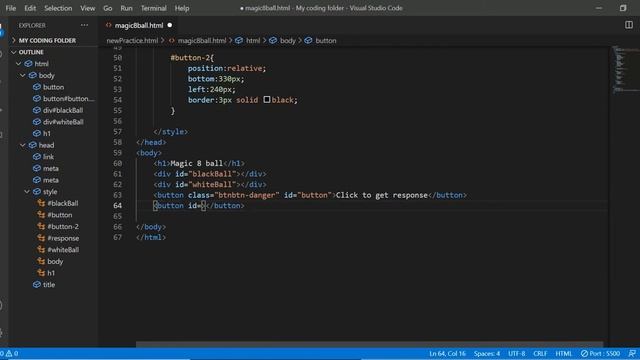This screenshot has height=360, width=640.
Task: Select link element in outline
Action: pyautogui.click(x=48, y=157)
